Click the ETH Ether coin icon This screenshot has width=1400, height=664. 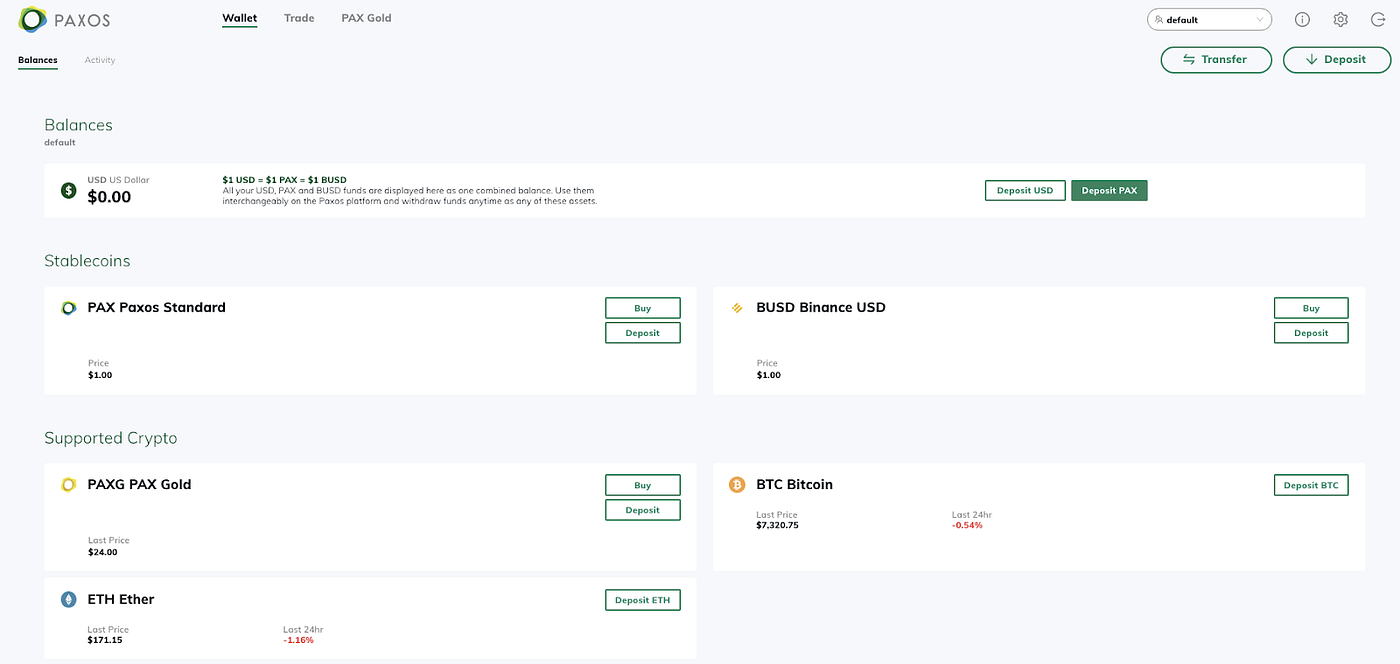coord(68,599)
